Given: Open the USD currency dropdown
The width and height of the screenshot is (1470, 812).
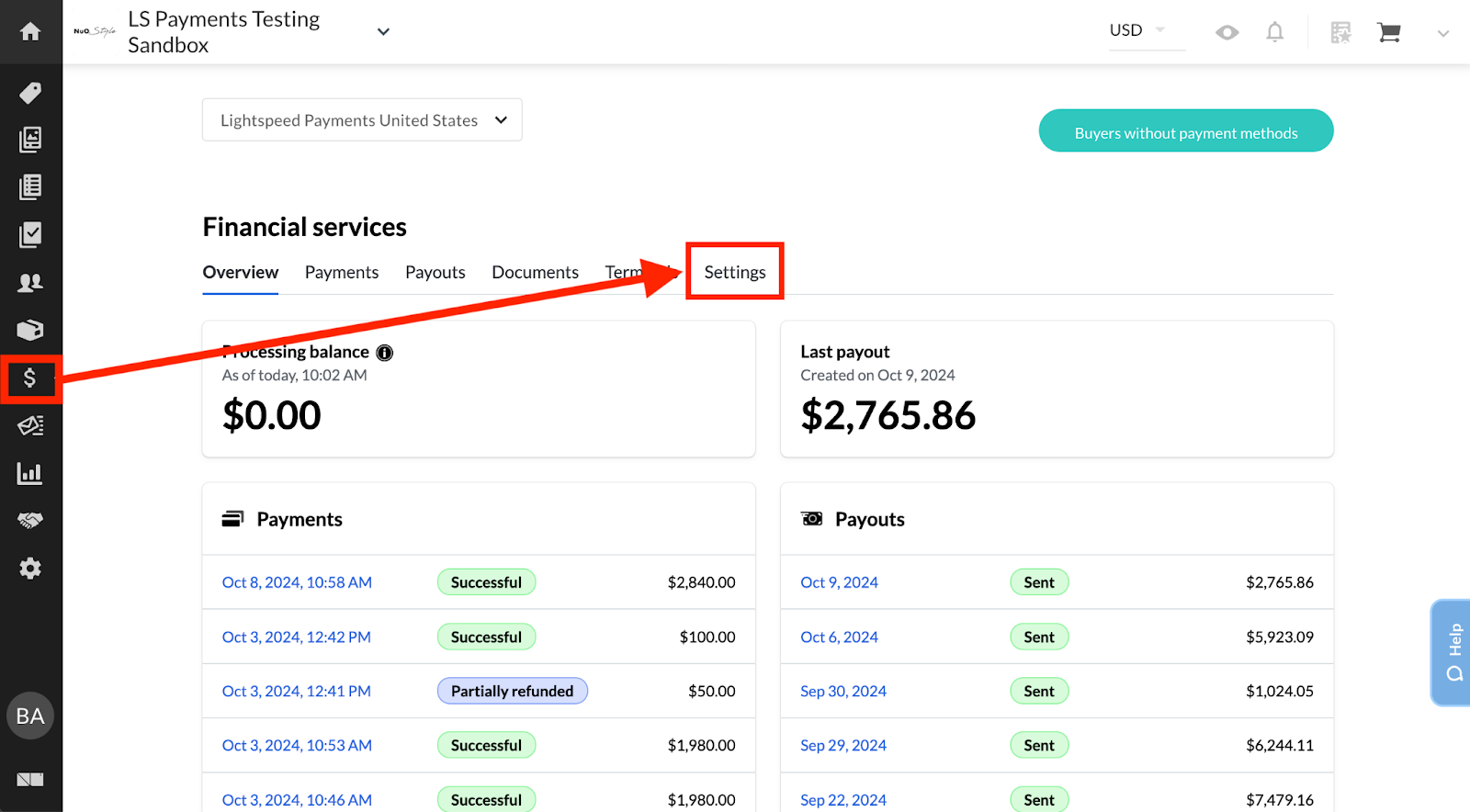Looking at the screenshot, I should 1147,30.
